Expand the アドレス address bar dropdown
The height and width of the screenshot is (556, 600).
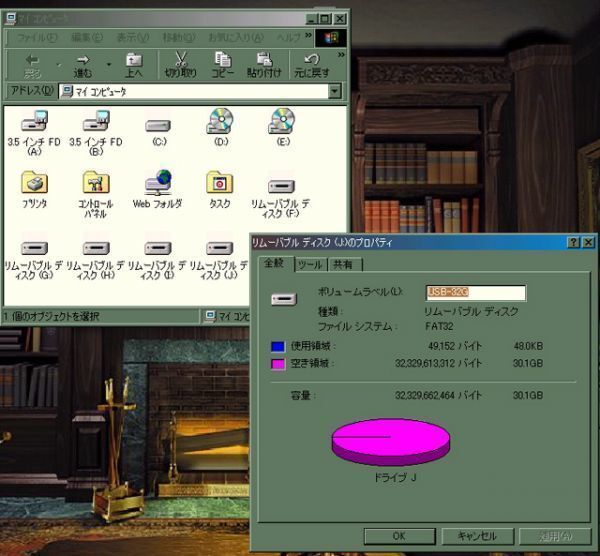tap(335, 91)
